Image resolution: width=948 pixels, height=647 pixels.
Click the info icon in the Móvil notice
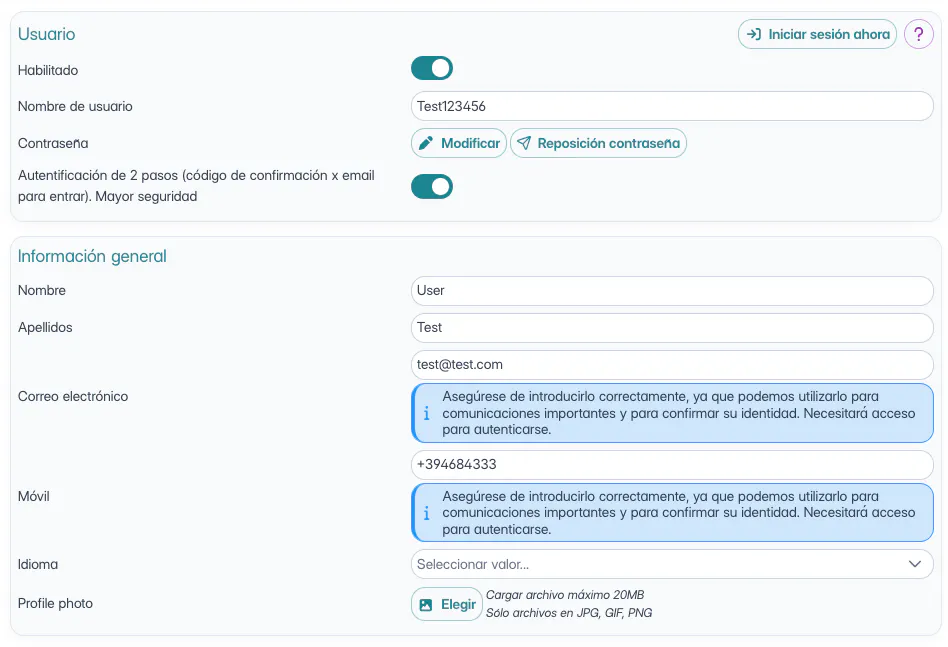427,513
